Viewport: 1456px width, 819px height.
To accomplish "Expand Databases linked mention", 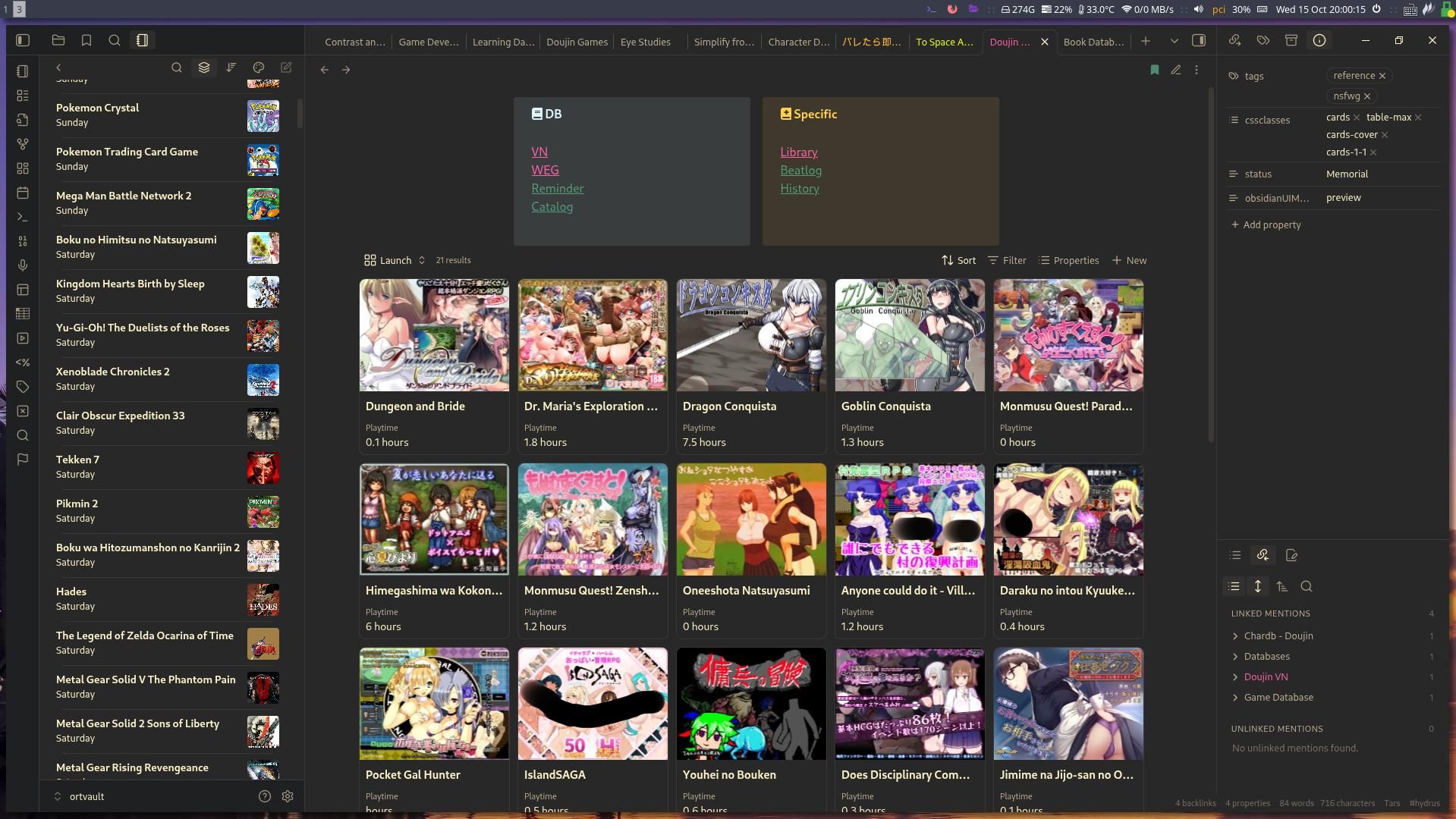I will pos(1235,657).
